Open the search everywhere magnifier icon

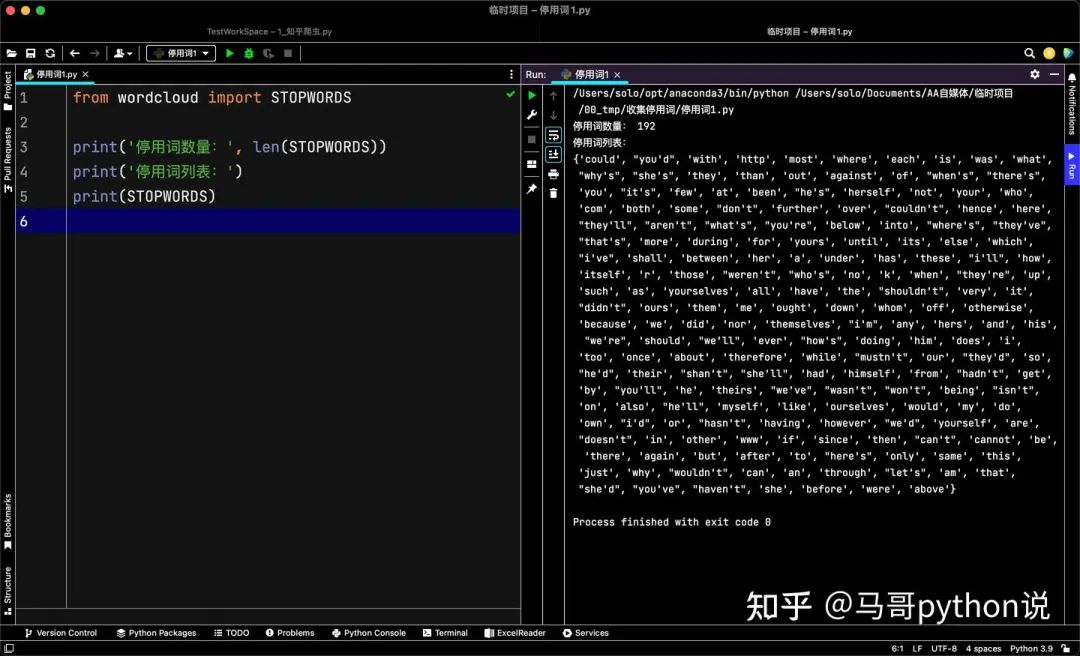[1029, 53]
